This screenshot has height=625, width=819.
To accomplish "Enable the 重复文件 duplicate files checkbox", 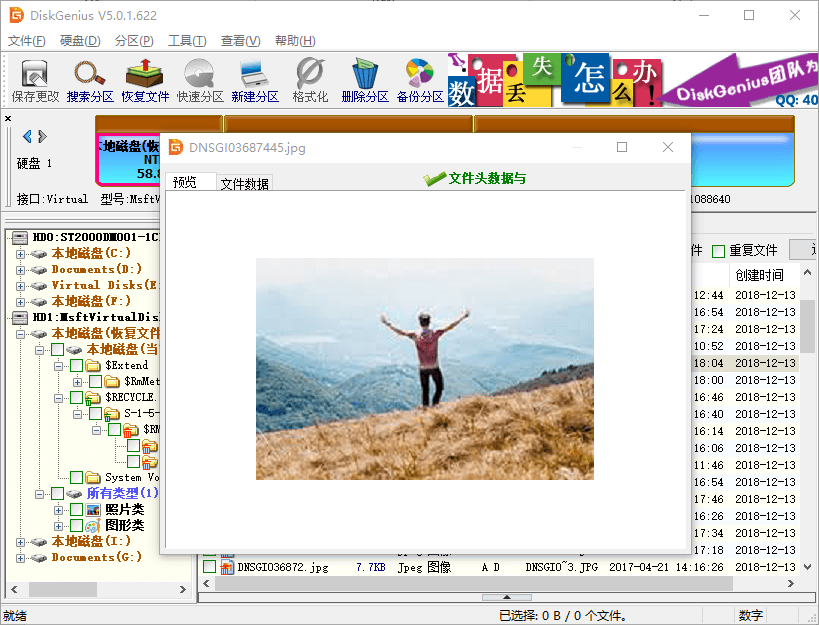I will 718,249.
